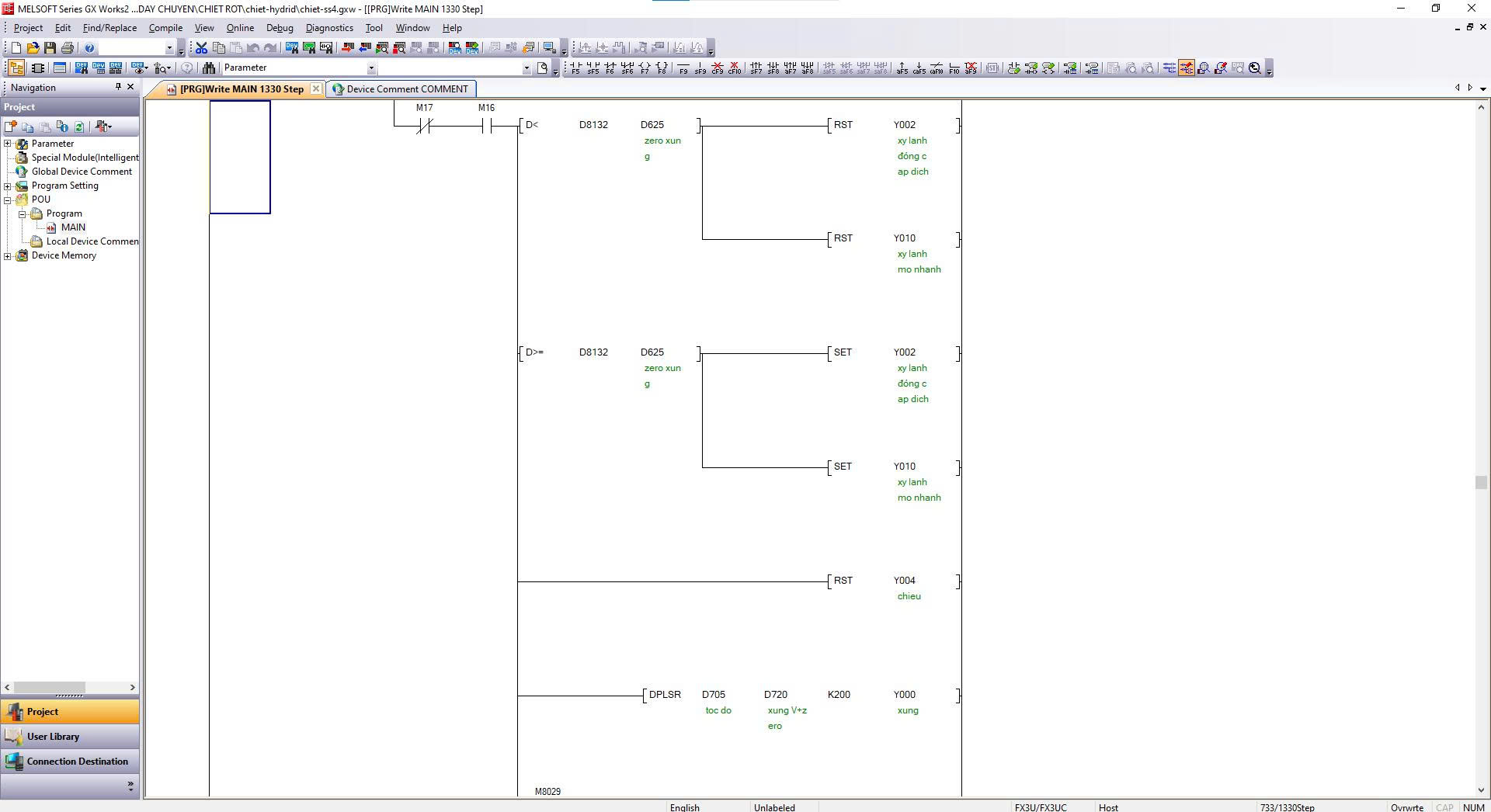Click the Ovrwrte indicator in status bar
Image resolution: width=1491 pixels, height=812 pixels.
click(x=1407, y=807)
